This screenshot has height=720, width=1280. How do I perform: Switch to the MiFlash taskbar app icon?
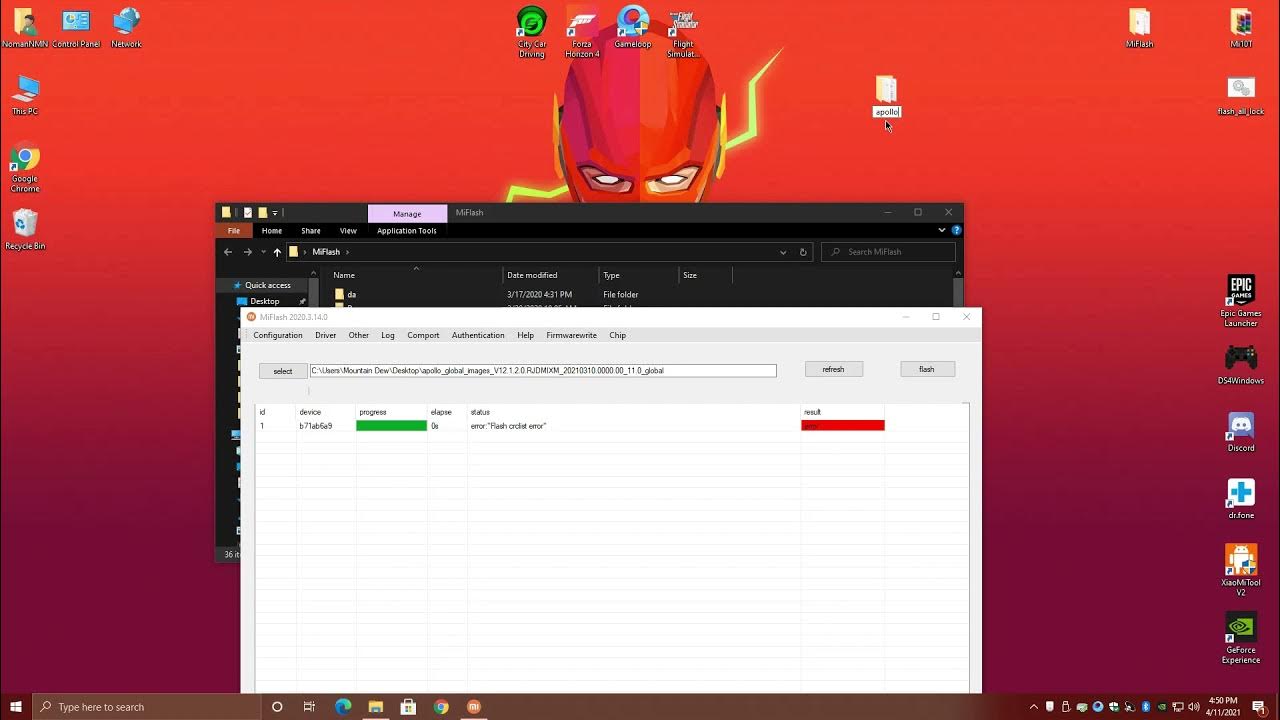pos(474,707)
